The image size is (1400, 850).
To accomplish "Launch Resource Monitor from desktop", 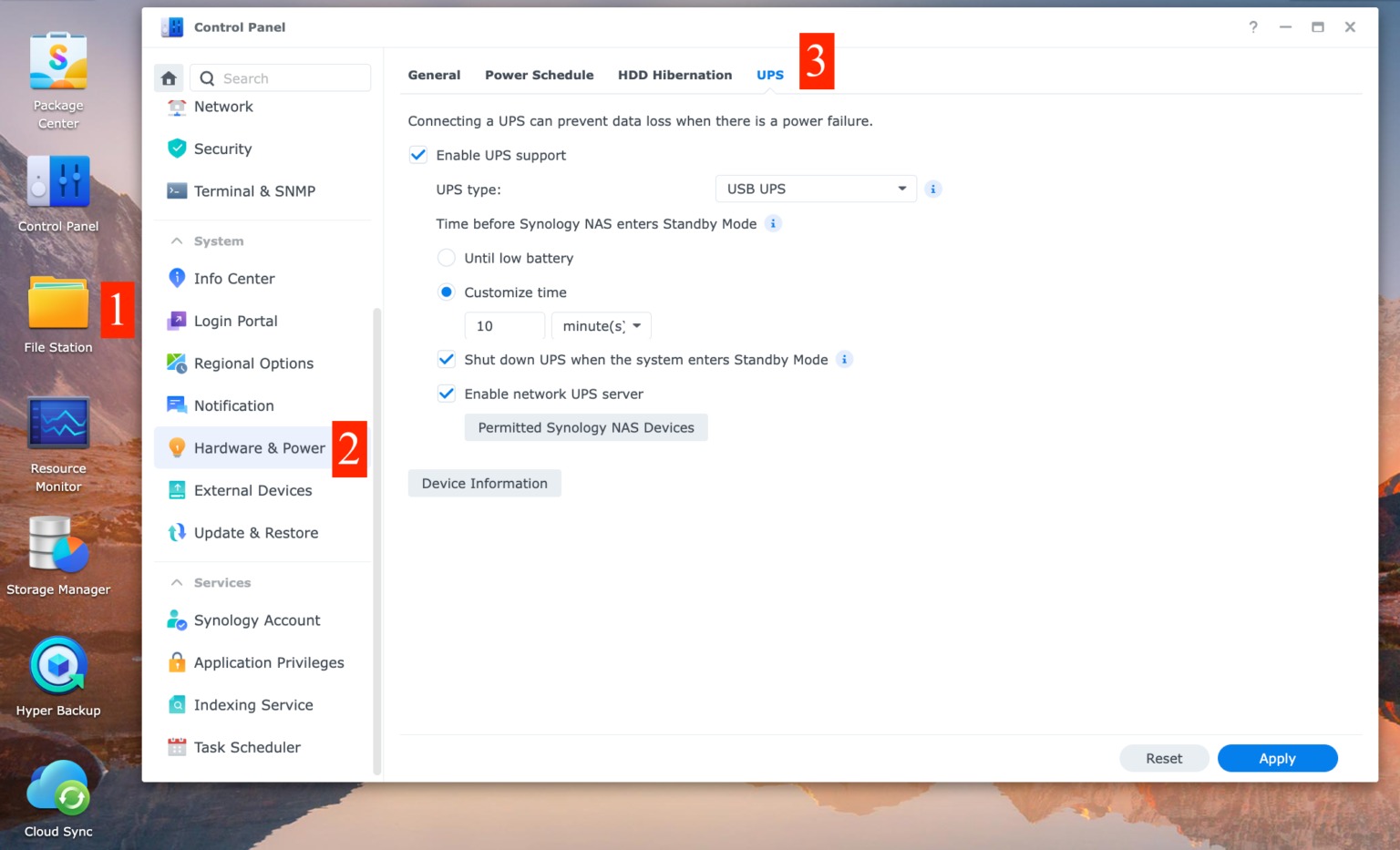I will pyautogui.click(x=58, y=423).
